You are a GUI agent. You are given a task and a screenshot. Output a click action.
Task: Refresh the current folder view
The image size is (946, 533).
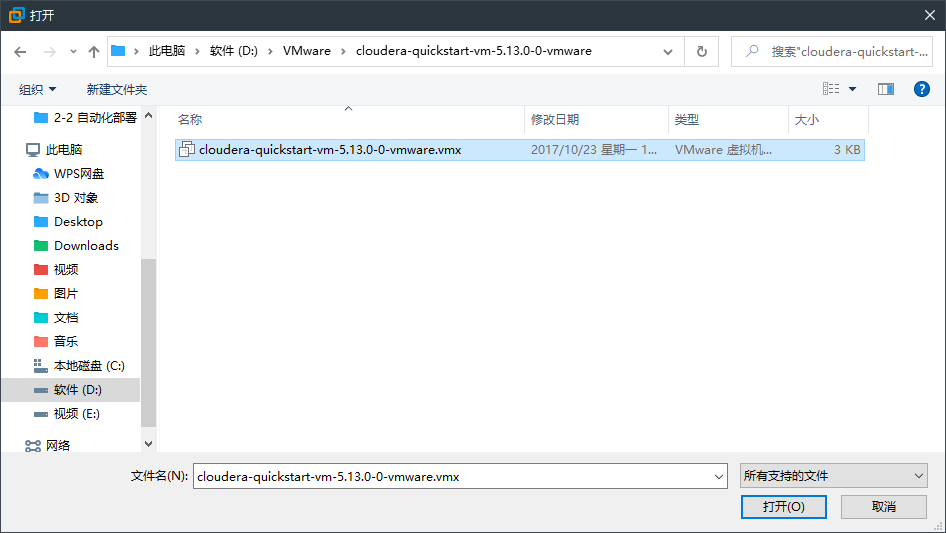click(x=702, y=52)
